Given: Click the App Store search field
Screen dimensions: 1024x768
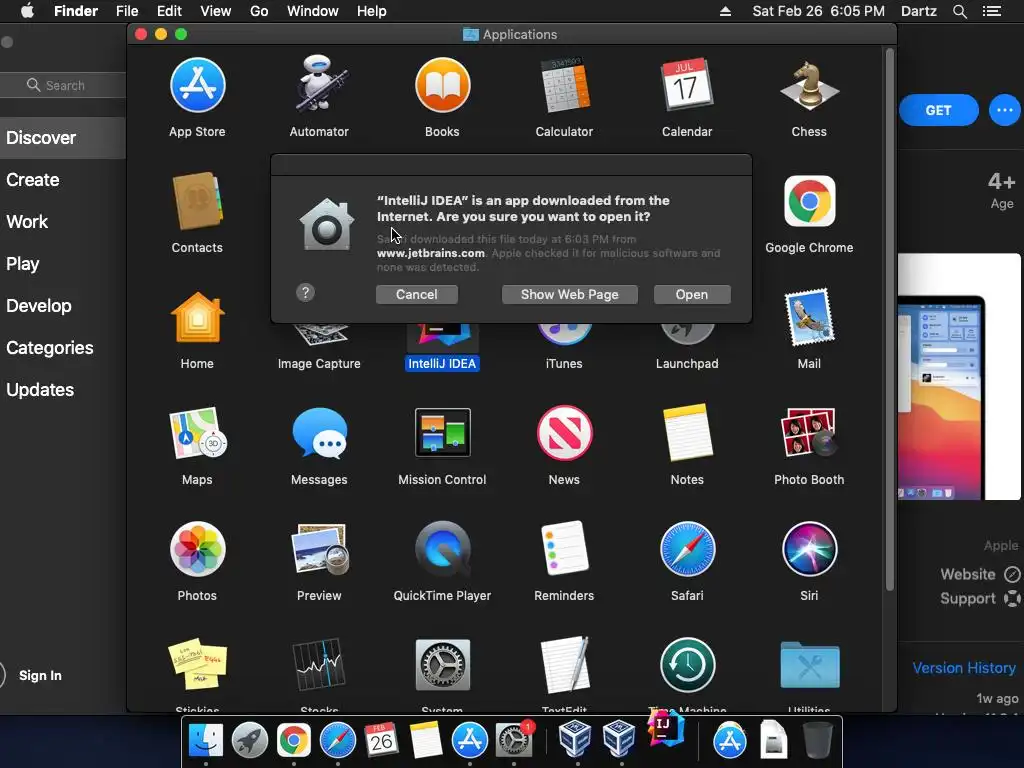Looking at the screenshot, I should click(63, 85).
